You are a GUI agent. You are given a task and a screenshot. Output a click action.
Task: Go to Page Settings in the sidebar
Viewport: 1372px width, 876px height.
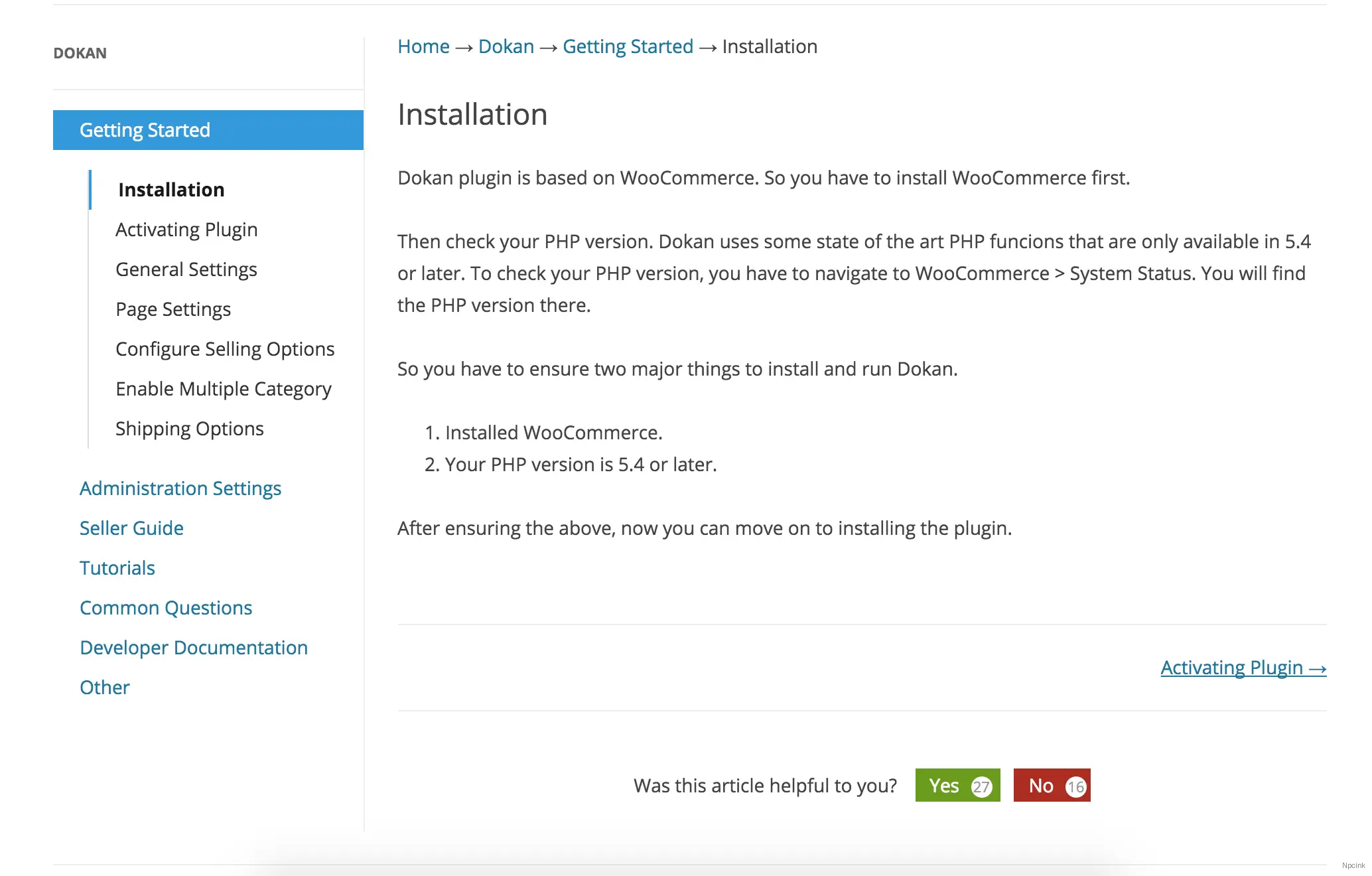(x=173, y=309)
